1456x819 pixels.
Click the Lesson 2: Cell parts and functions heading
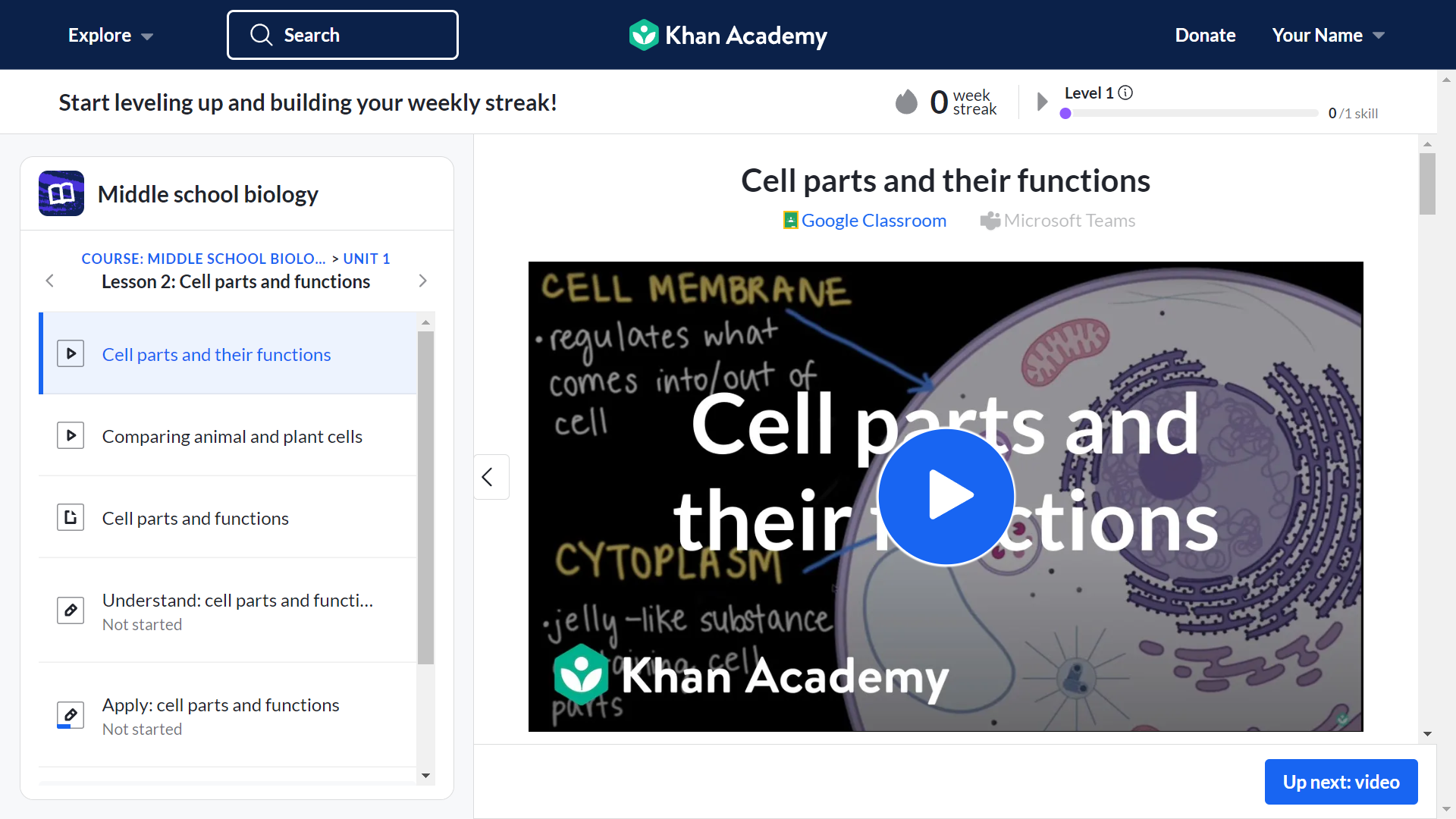coord(236,281)
